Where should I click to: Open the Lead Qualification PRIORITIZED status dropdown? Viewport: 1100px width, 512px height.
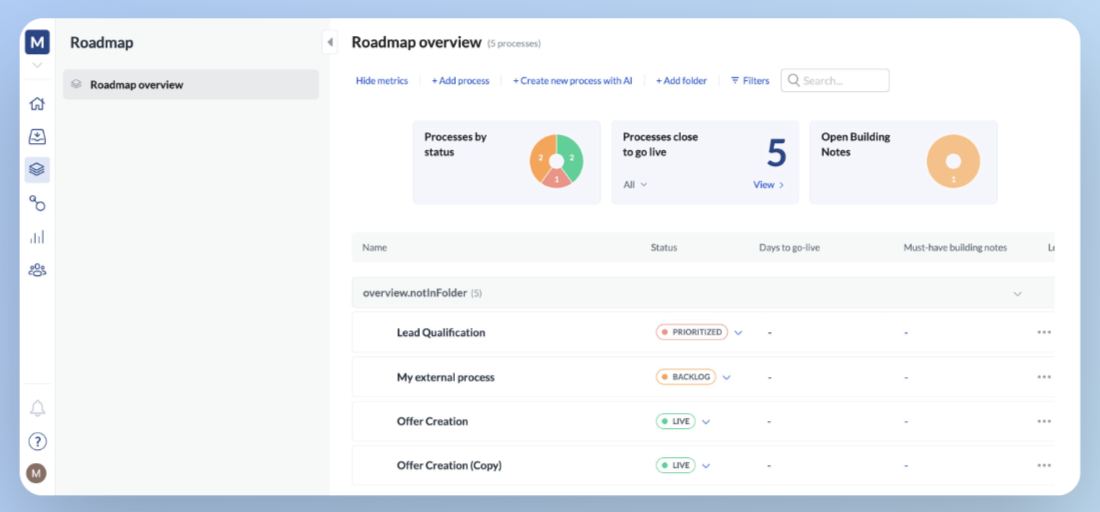coord(738,332)
